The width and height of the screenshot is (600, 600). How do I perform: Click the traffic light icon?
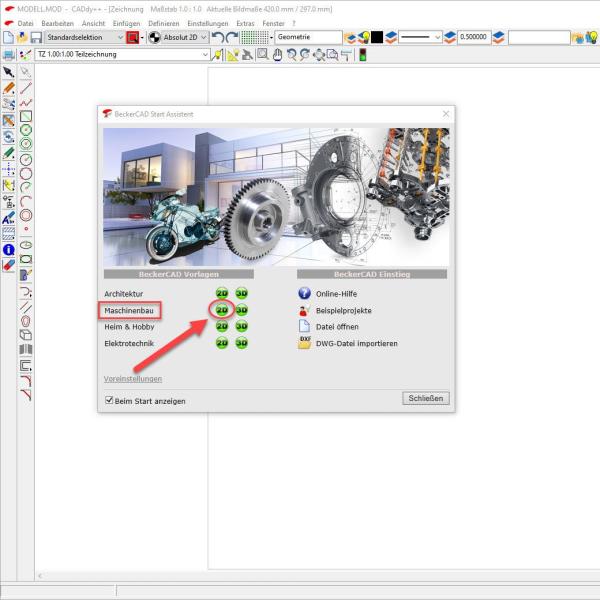(362, 55)
